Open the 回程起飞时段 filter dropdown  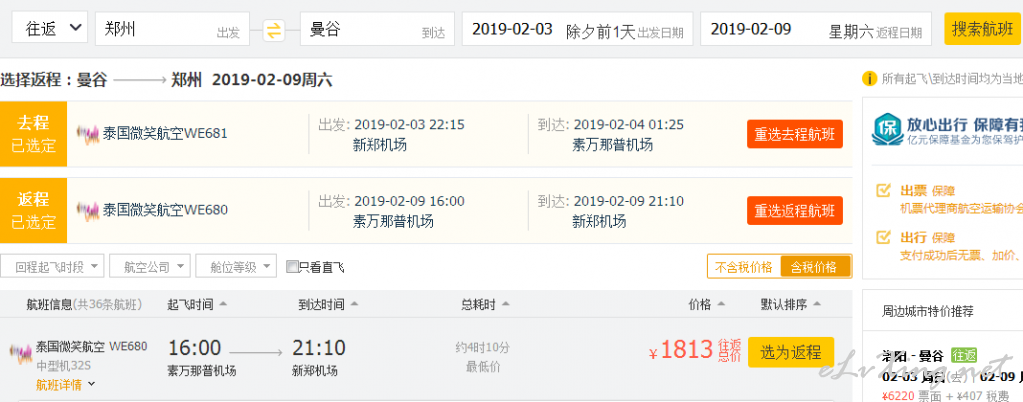pyautogui.click(x=52, y=266)
